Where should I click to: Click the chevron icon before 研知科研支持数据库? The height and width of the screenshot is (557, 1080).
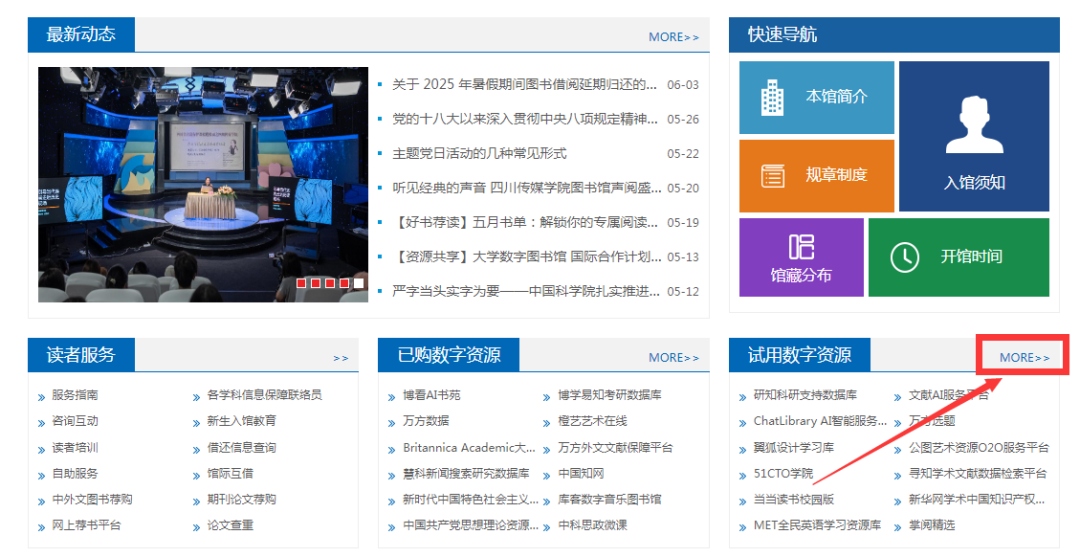742,396
